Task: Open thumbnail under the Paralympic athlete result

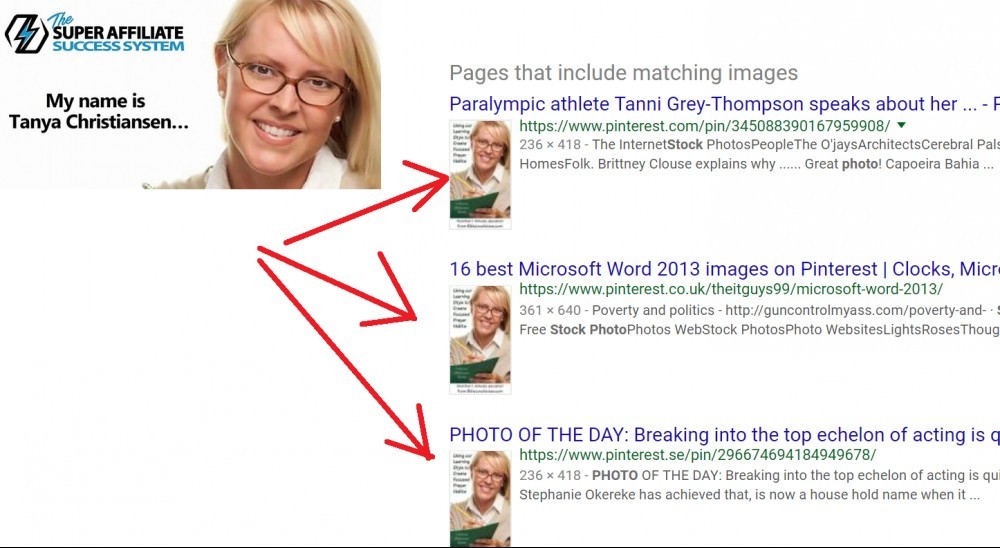Action: tap(480, 175)
